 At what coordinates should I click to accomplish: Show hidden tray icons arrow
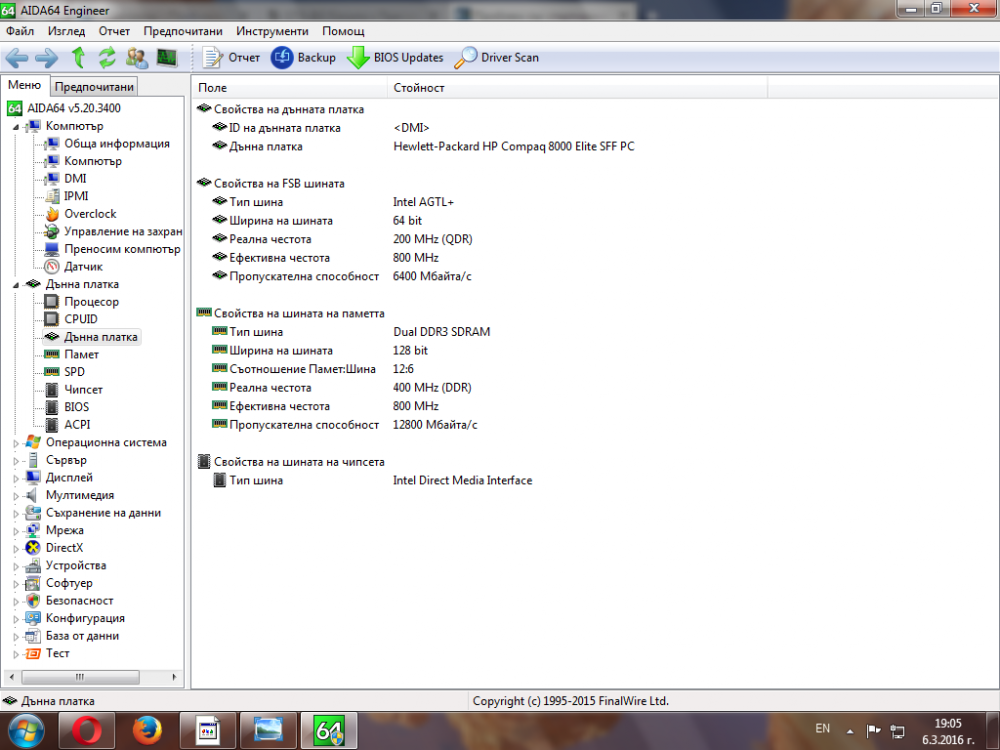[849, 731]
